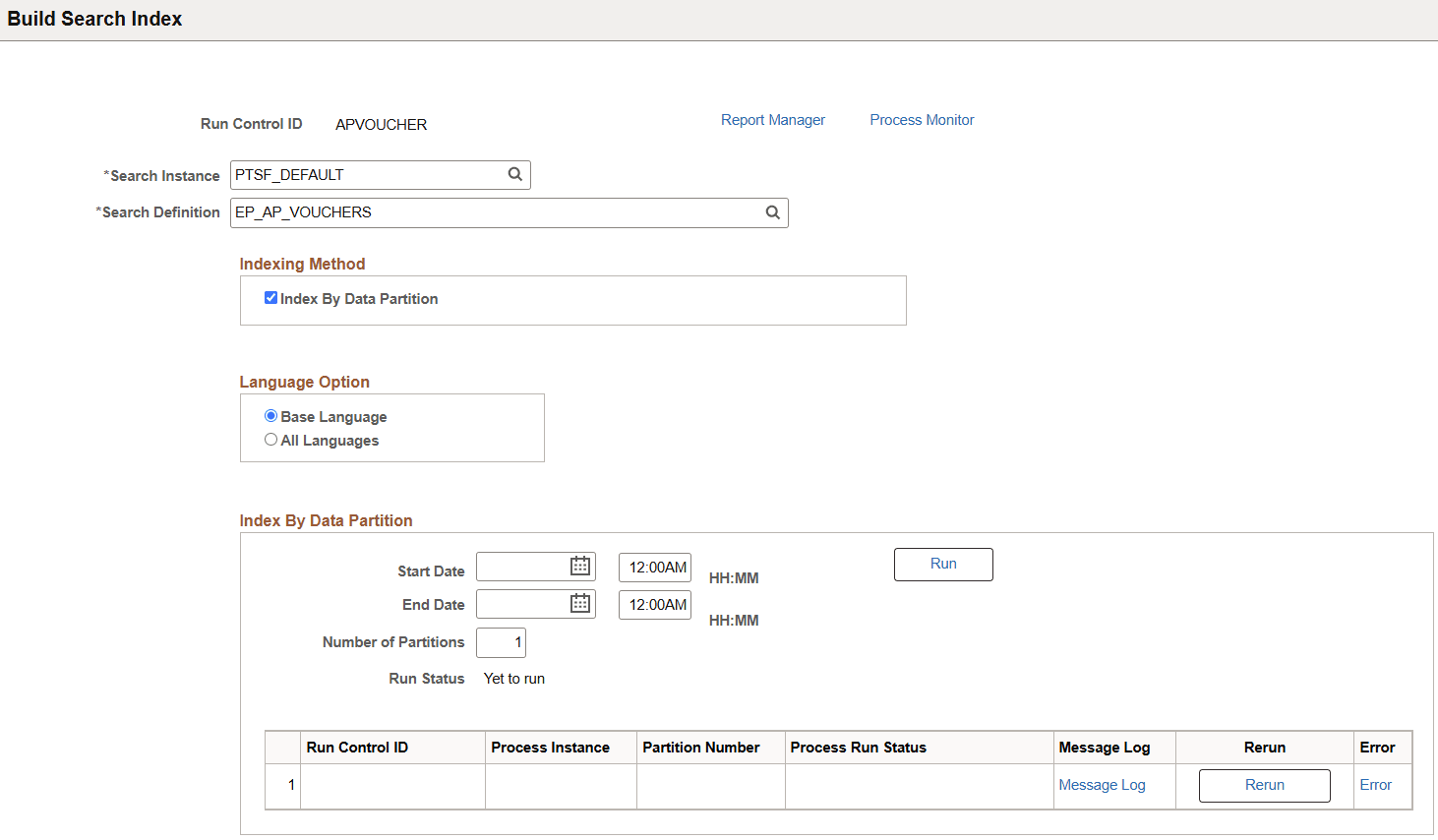The width and height of the screenshot is (1438, 840).
Task: Click the Rerun button in the grid
Action: tap(1264, 785)
